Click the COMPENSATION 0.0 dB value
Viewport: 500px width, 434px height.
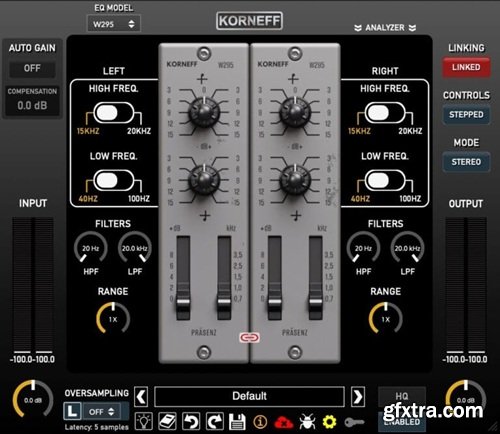[x=32, y=106]
